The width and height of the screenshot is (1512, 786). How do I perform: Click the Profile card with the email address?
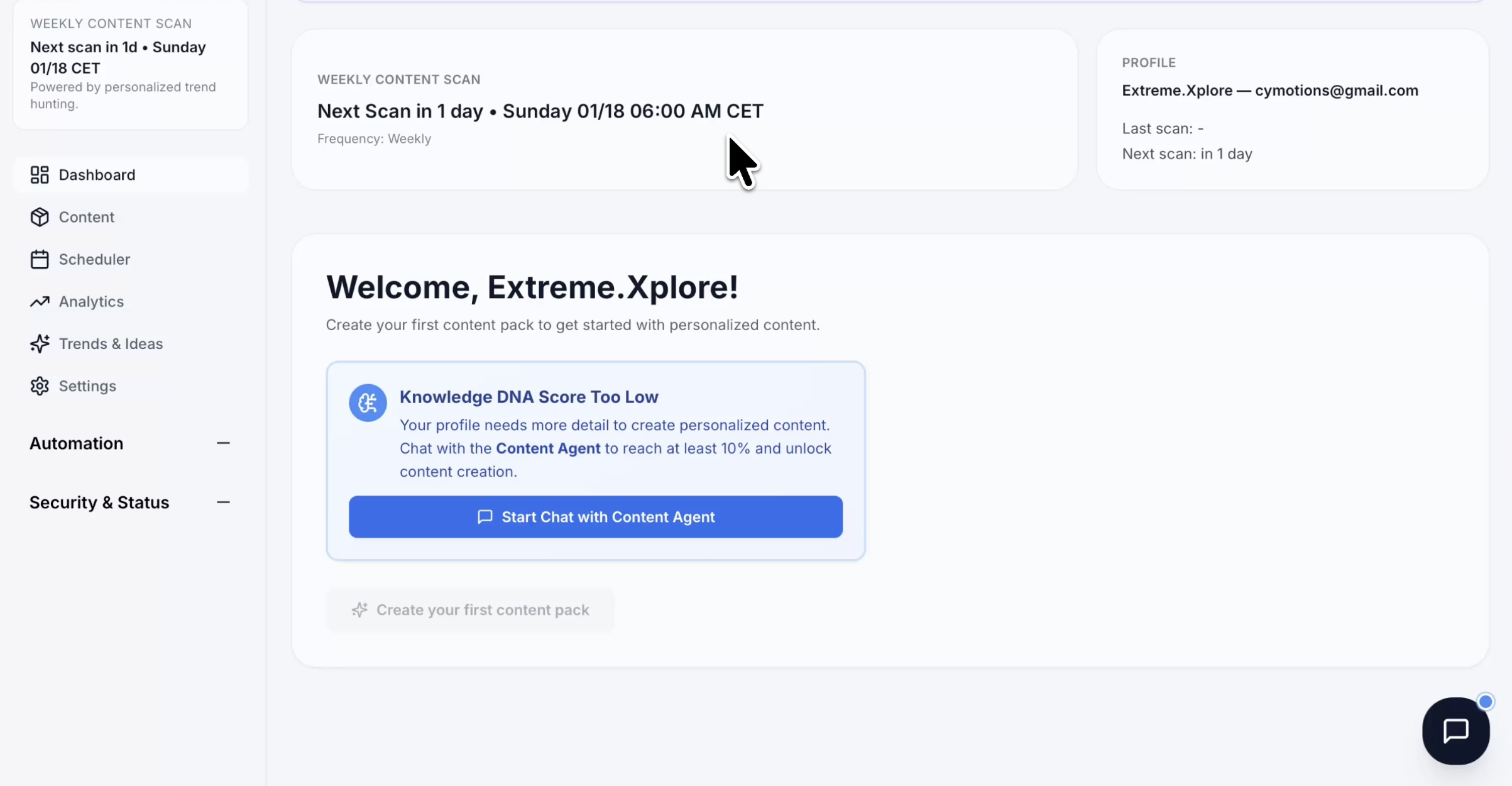point(1292,109)
